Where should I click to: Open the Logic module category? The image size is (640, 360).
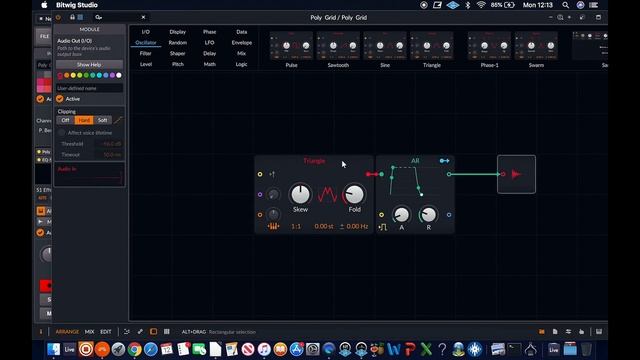click(241, 64)
